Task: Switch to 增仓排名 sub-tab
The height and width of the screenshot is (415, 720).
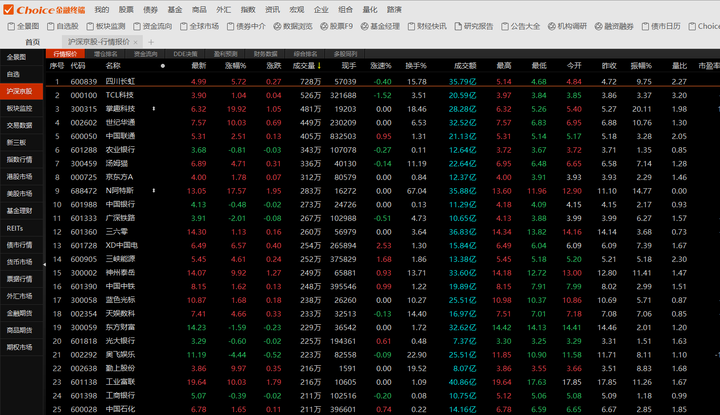Action: tap(106, 54)
